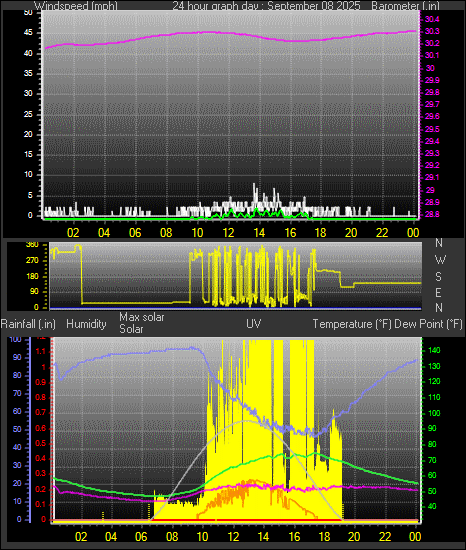The width and height of the screenshot is (466, 550).
Task: Click the Barometer (.in) axis title
Action: pos(405,6)
